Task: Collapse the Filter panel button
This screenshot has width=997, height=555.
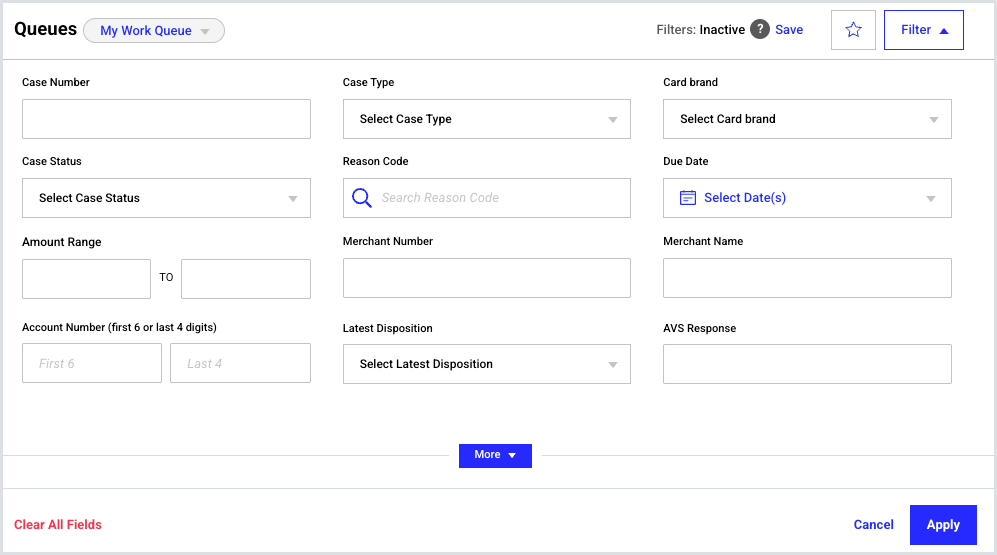Action: point(923,30)
